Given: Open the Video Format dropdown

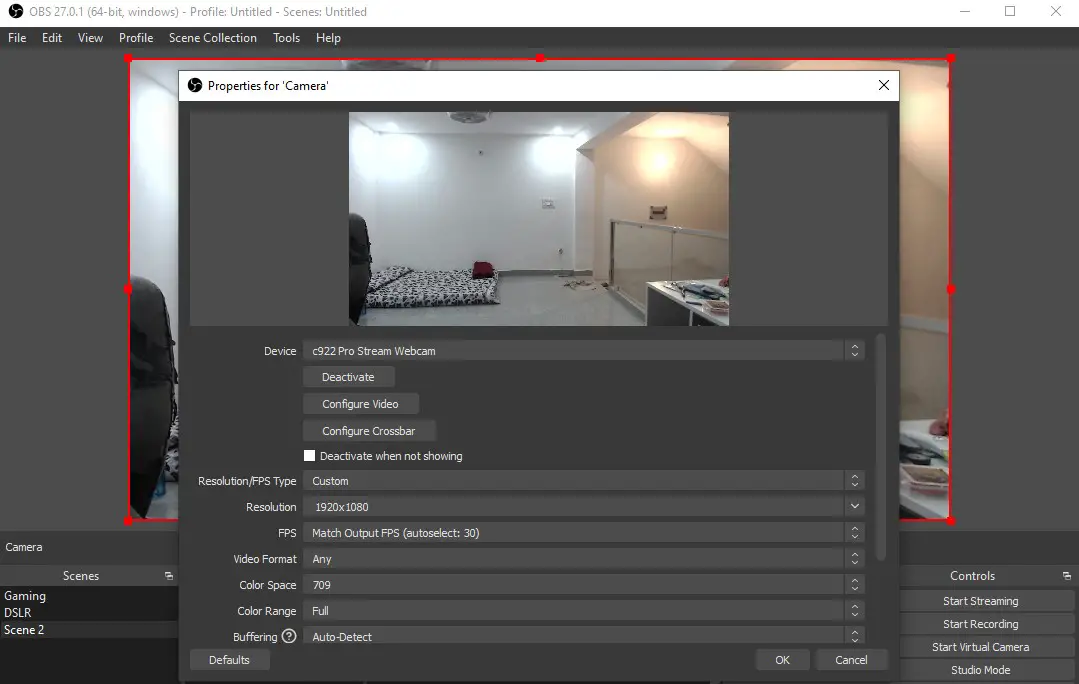Looking at the screenshot, I should click(x=584, y=559).
